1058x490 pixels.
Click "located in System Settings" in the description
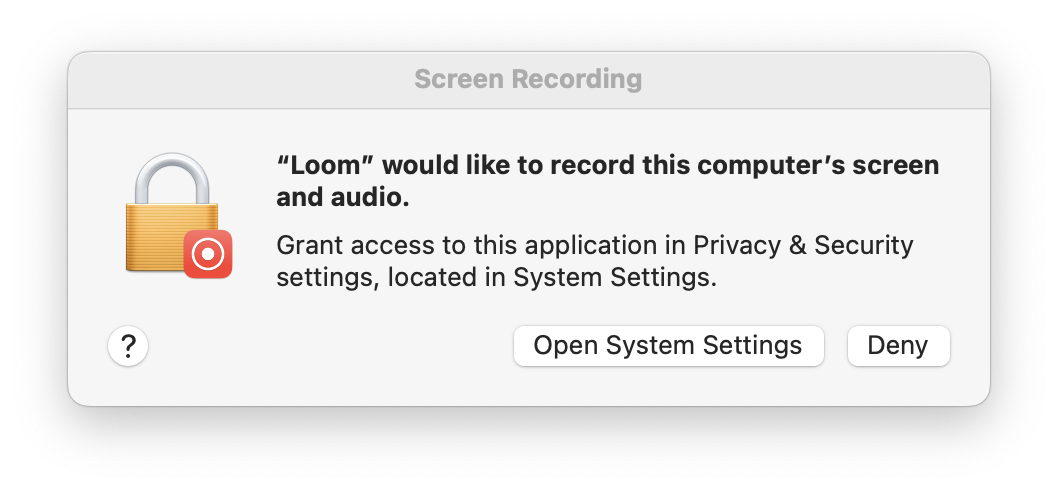(550, 278)
